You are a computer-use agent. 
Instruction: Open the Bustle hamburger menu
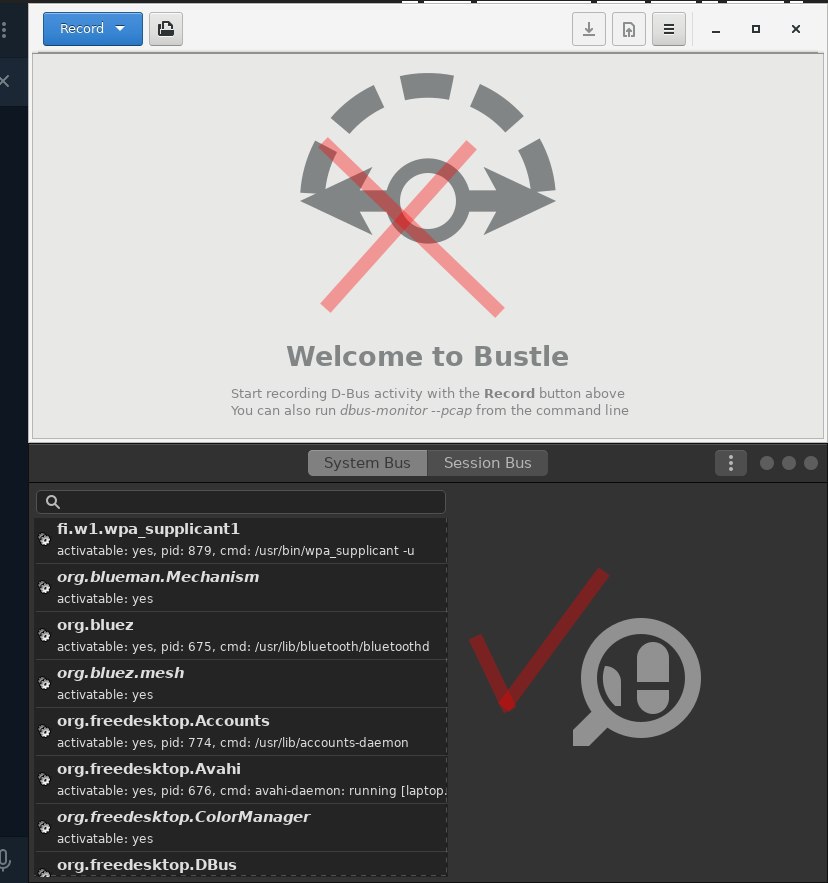(x=669, y=29)
